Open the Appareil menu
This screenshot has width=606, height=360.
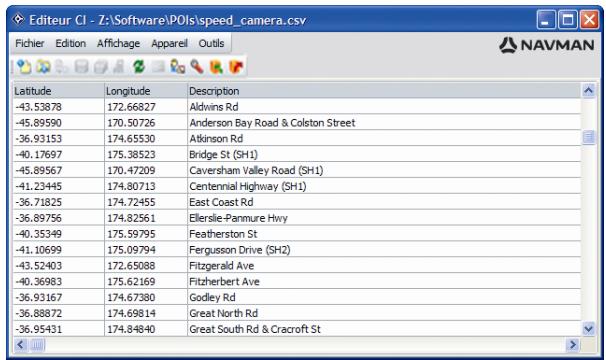point(169,43)
